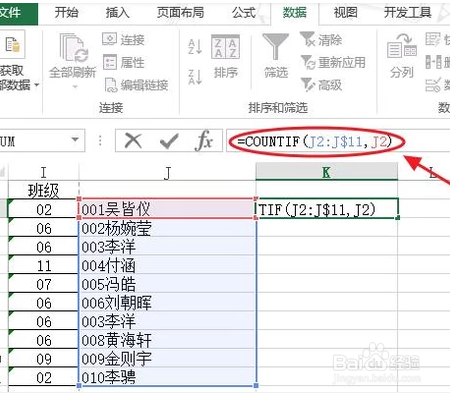450x396 pixels.
Task: Confirm formula with the checkmark button
Action: tap(169, 141)
